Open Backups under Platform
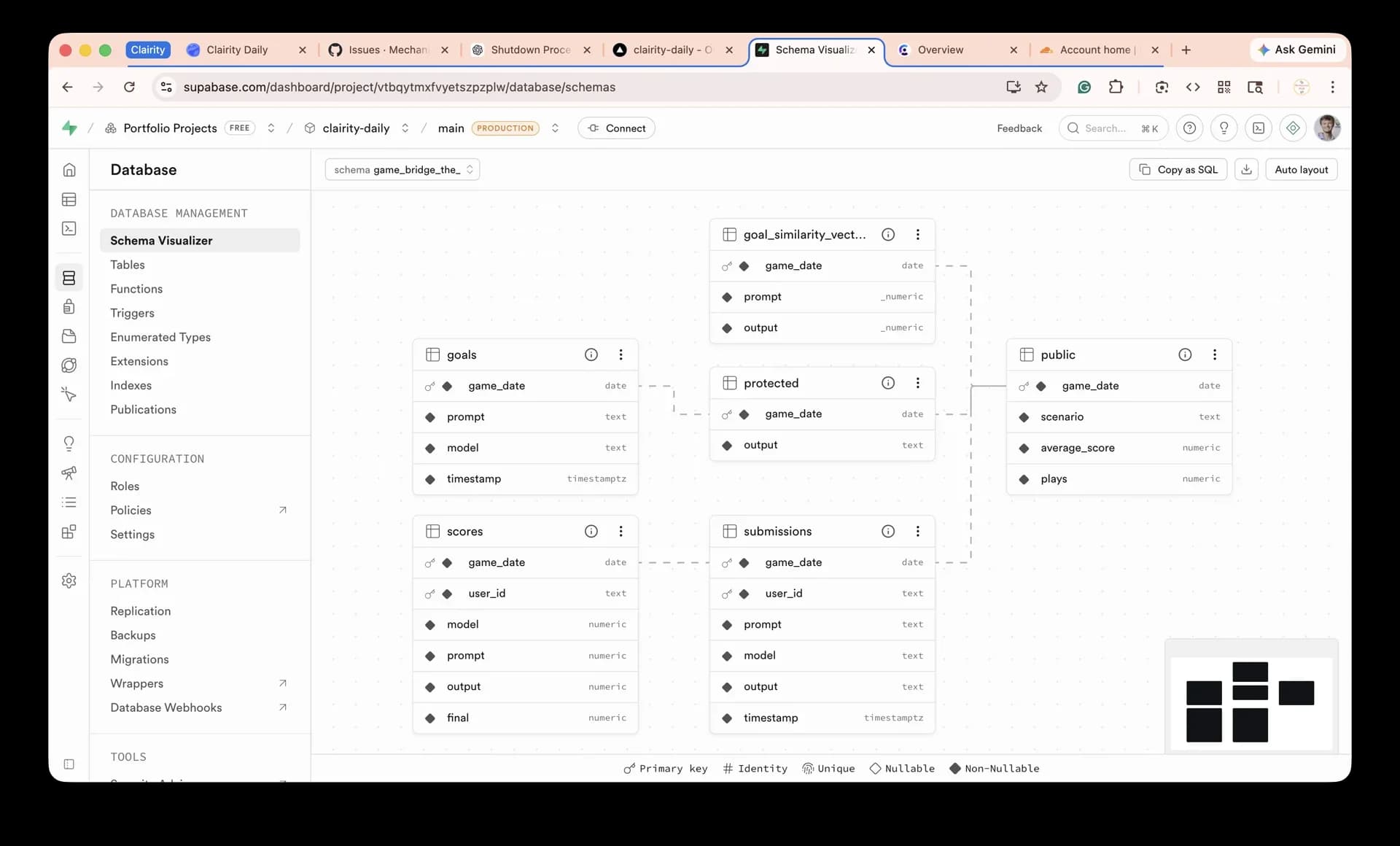 point(133,635)
